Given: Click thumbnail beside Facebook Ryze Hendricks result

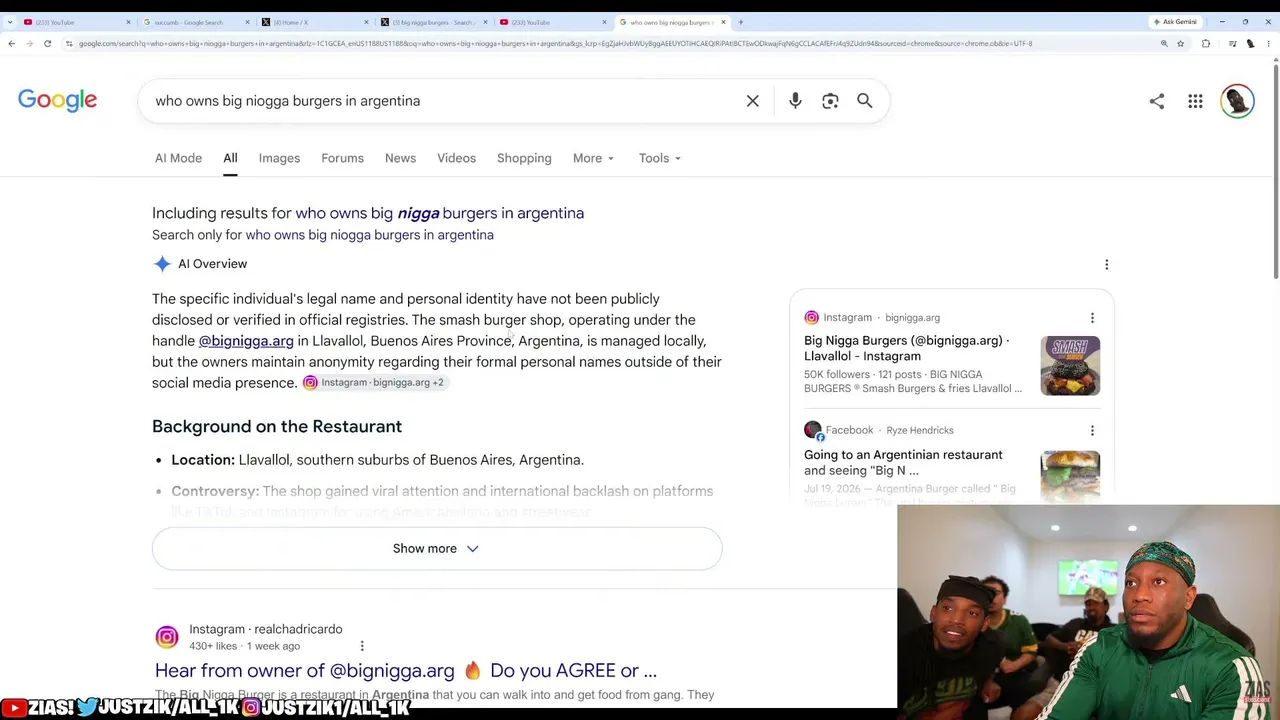Looking at the screenshot, I should (x=1070, y=476).
